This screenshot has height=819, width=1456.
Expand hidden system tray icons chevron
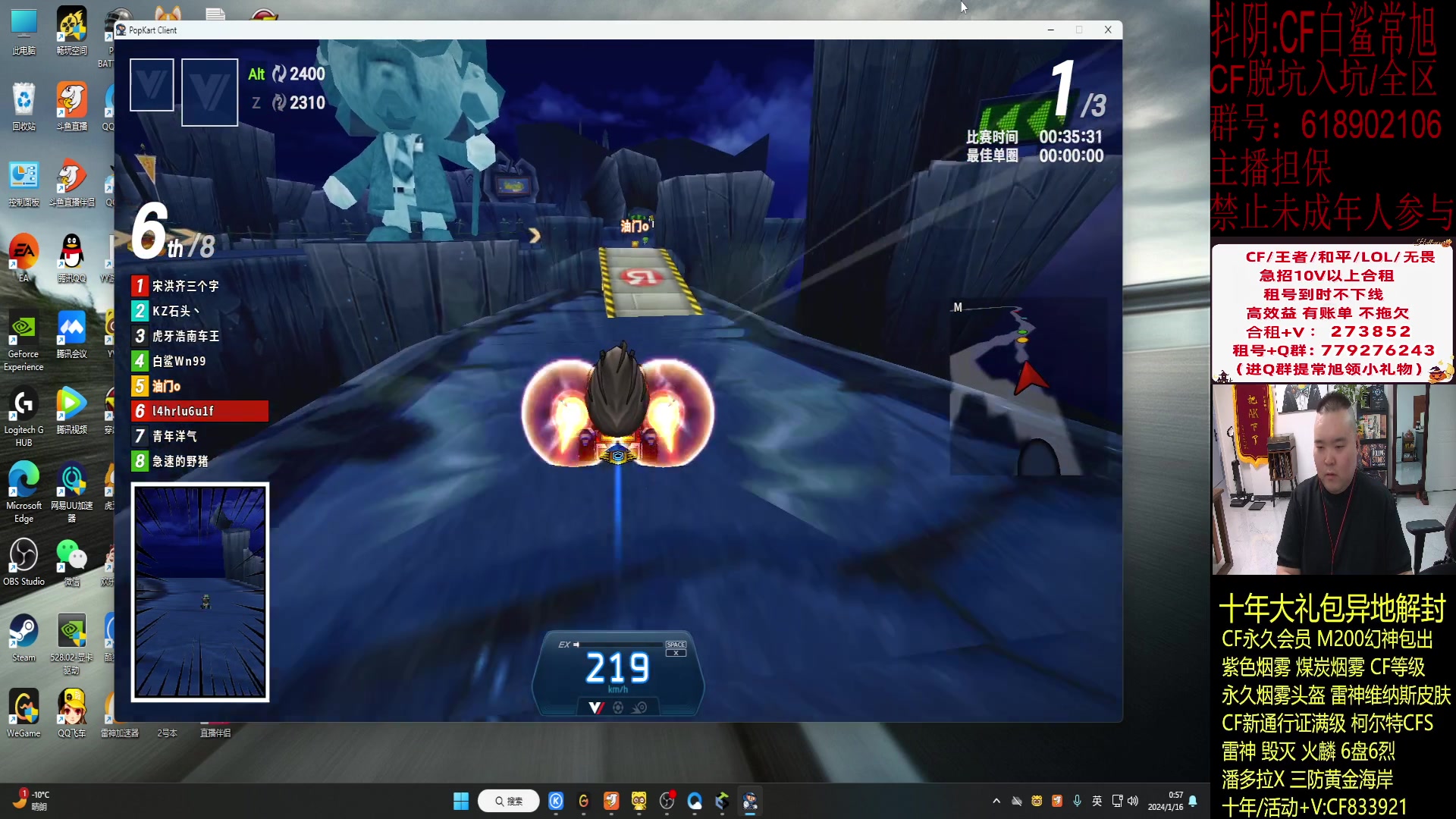tap(996, 802)
